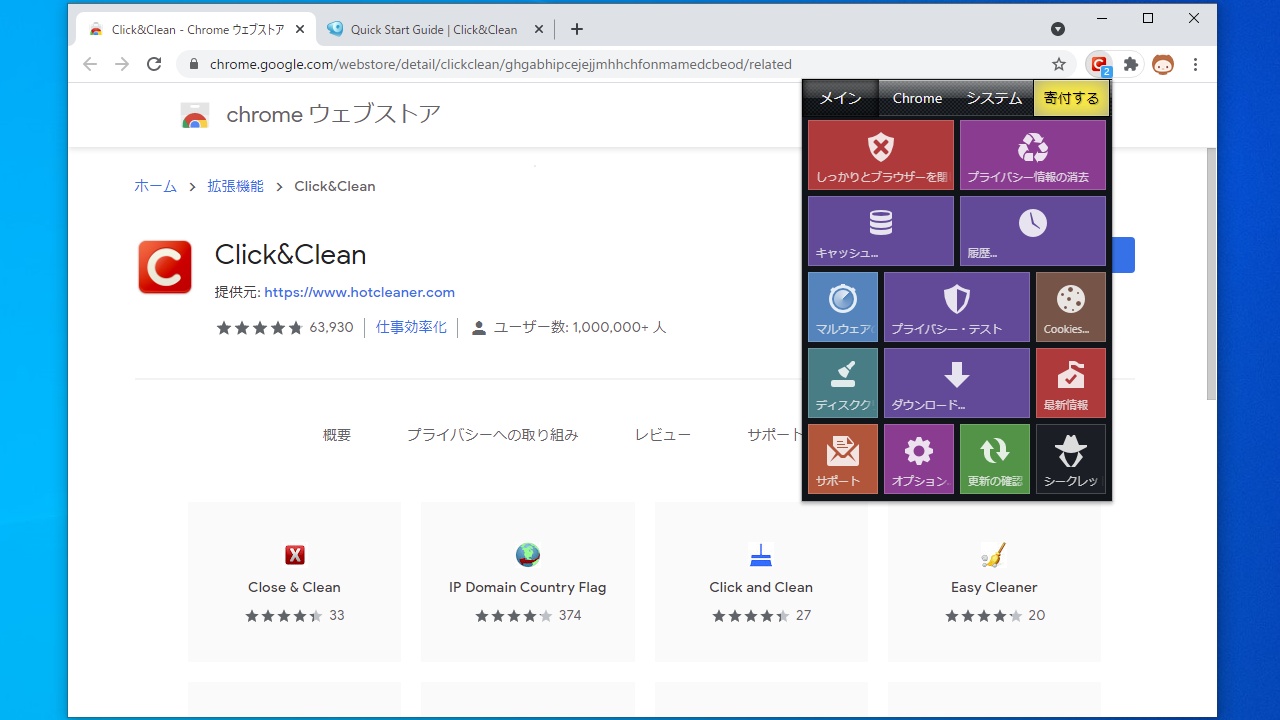
Task: Click the 更新の確認 update tile
Action: 995,459
